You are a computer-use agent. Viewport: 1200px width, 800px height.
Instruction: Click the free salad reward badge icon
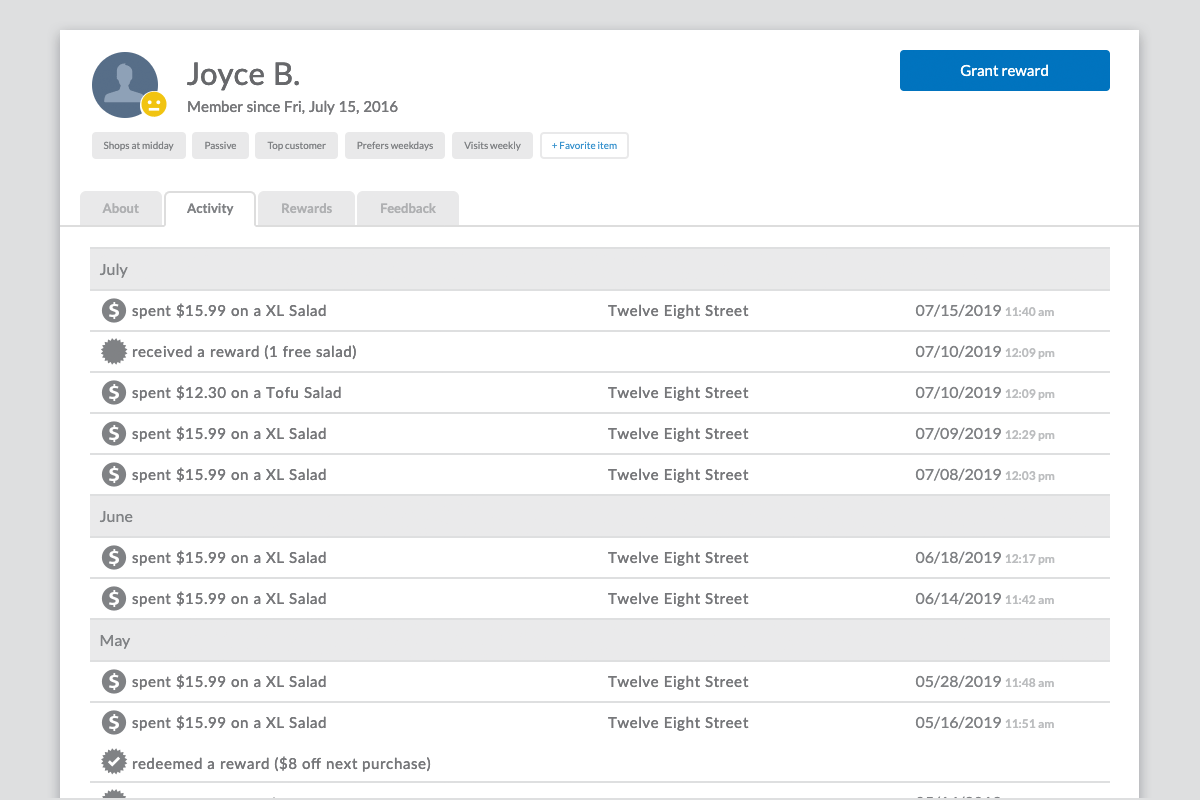point(114,352)
